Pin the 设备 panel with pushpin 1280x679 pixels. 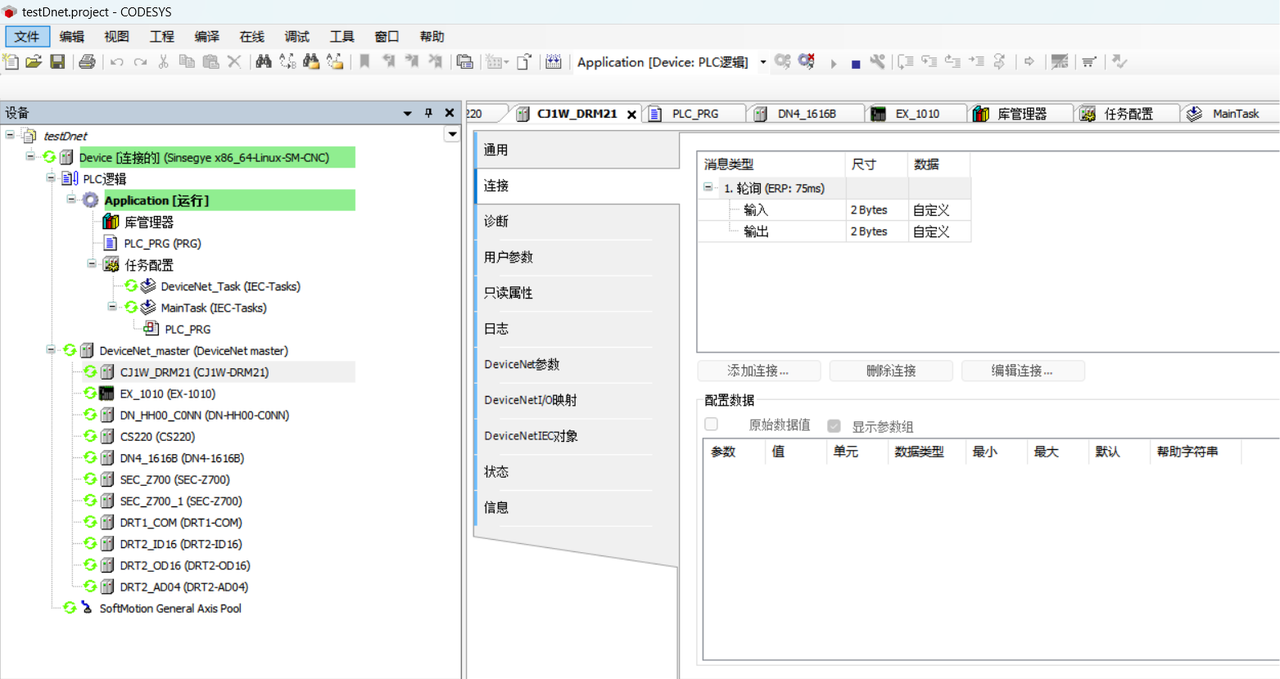click(429, 113)
